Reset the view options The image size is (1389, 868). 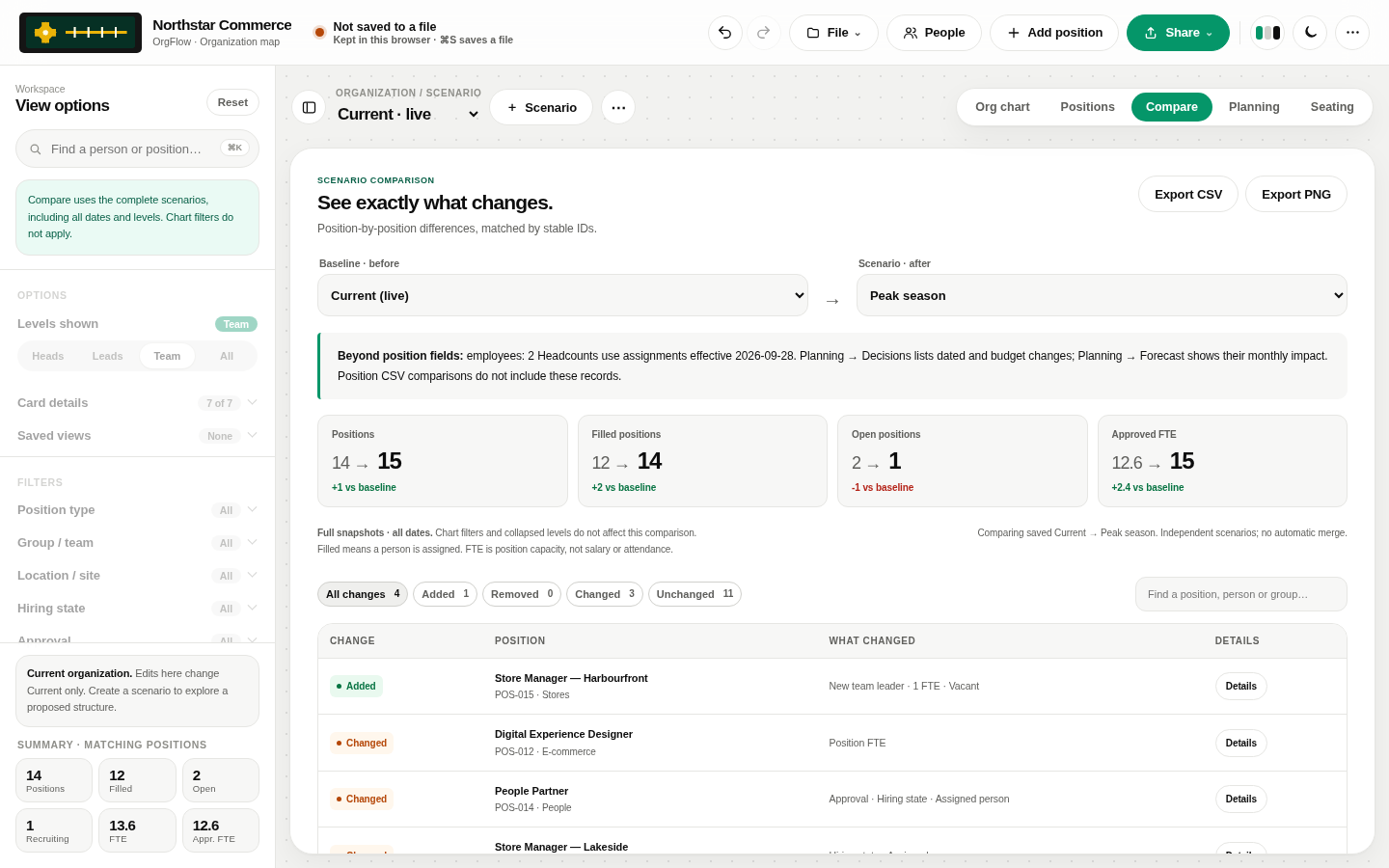coord(232,102)
